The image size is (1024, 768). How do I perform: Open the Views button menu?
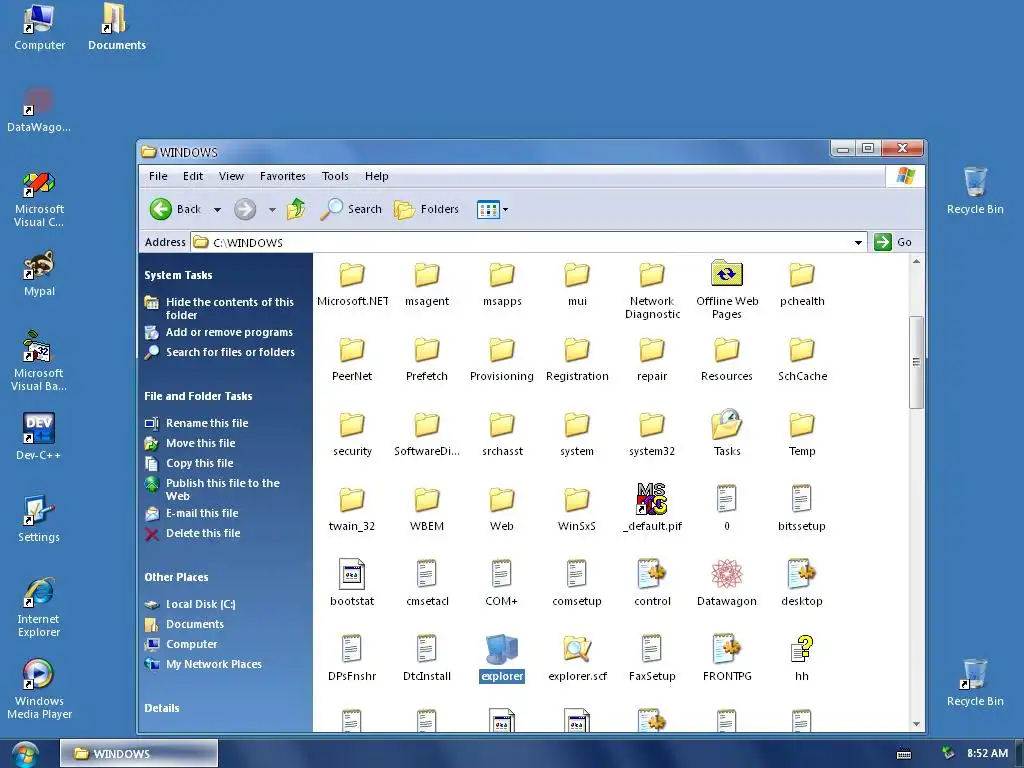coord(492,209)
